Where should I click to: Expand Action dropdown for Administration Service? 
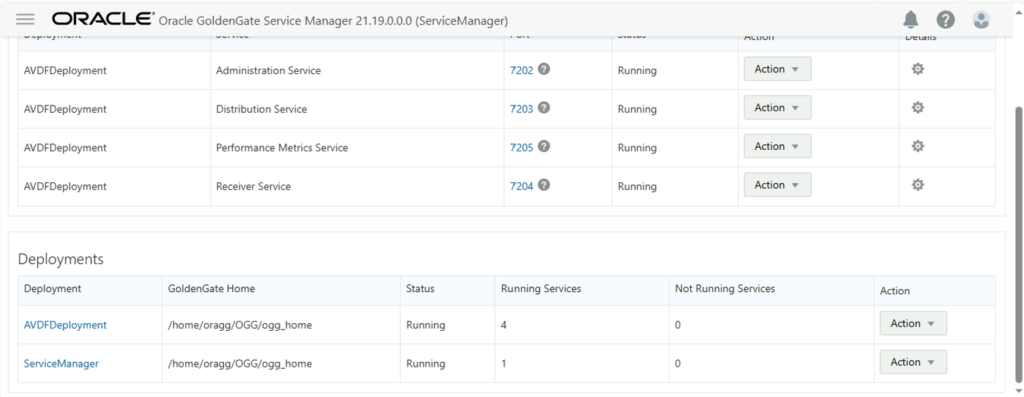coord(777,69)
